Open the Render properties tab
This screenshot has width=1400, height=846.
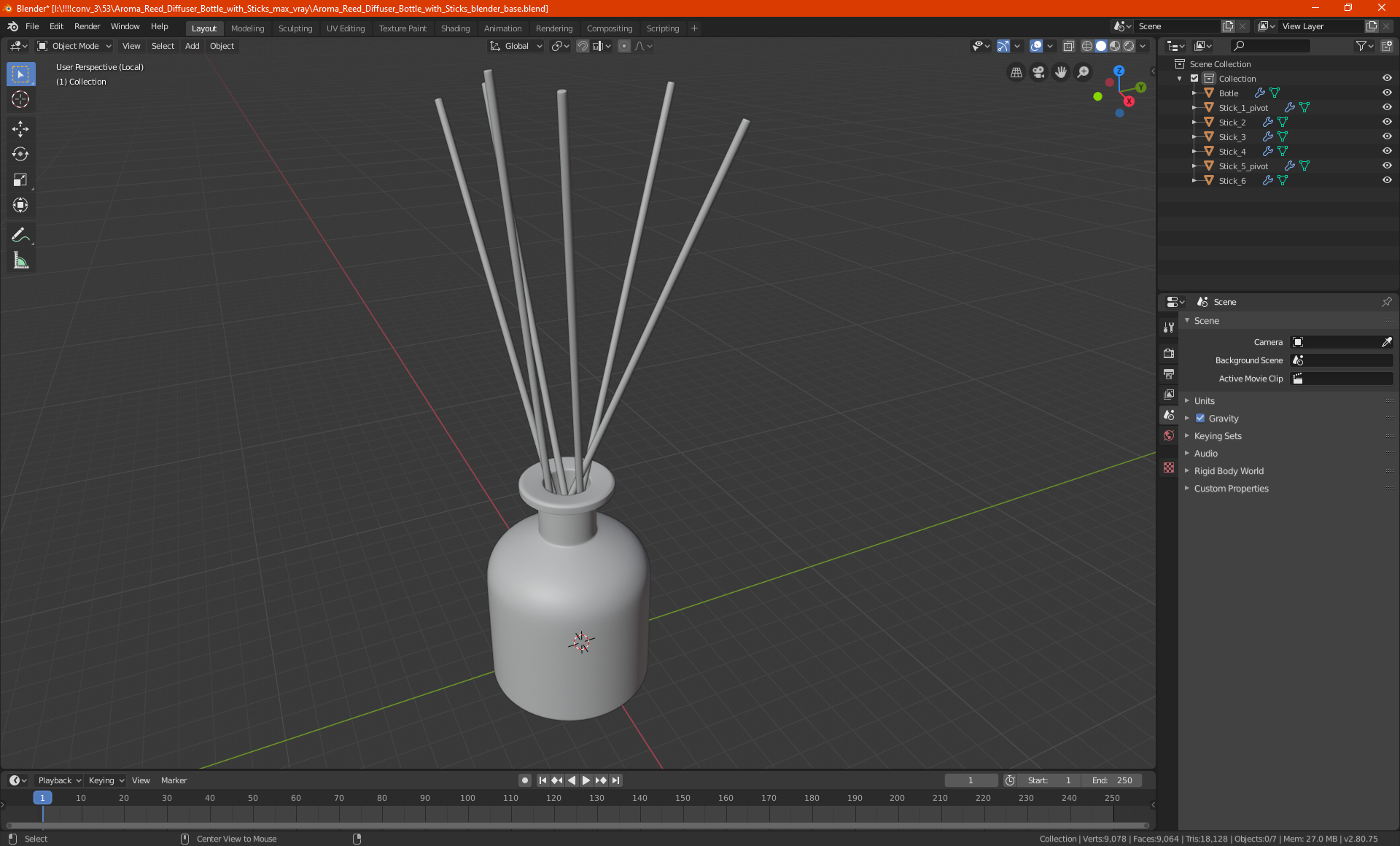[x=1169, y=353]
